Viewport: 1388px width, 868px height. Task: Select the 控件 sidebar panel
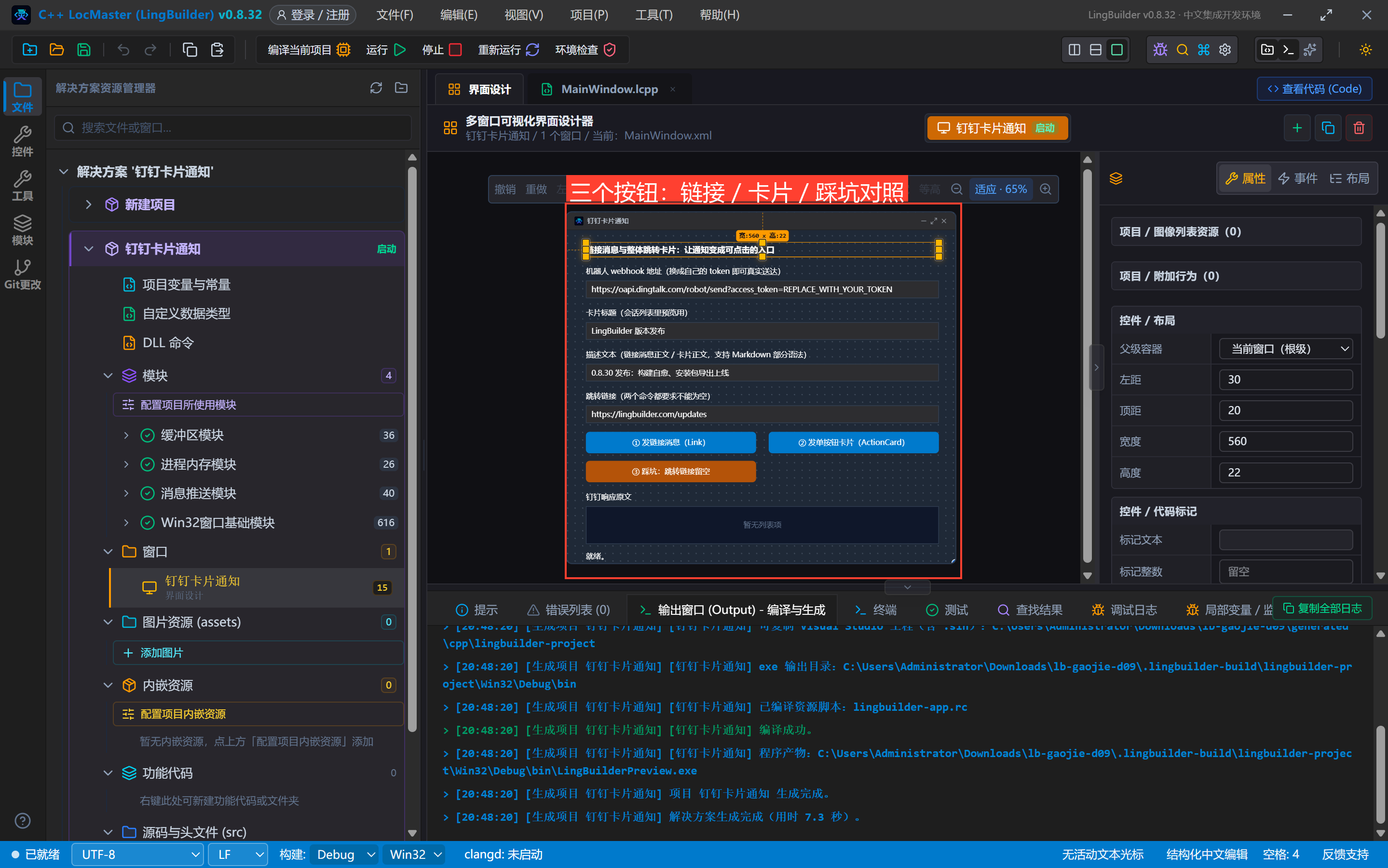22,141
